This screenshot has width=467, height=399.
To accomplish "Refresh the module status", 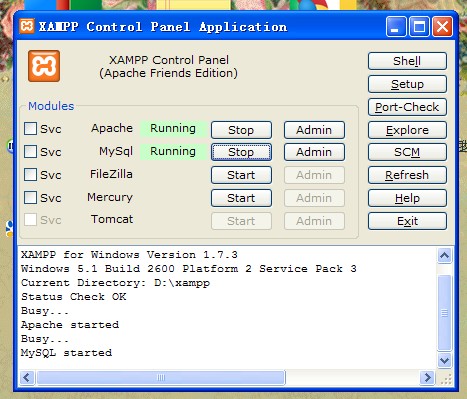I will pos(407,175).
